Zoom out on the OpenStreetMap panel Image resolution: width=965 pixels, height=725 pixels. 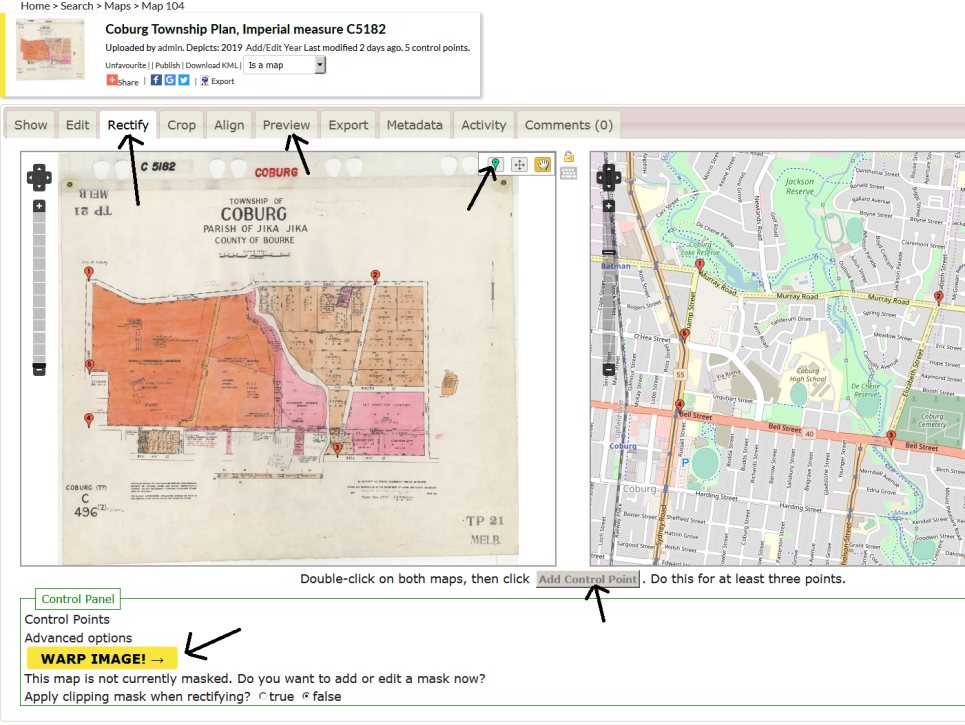(608, 370)
